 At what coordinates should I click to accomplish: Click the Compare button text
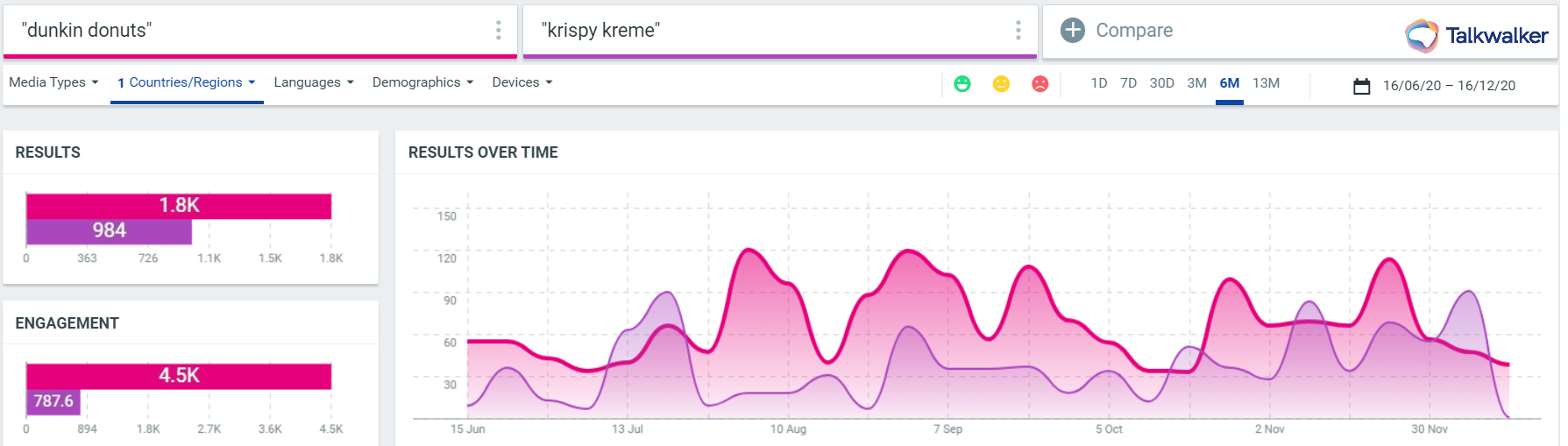(x=1133, y=31)
